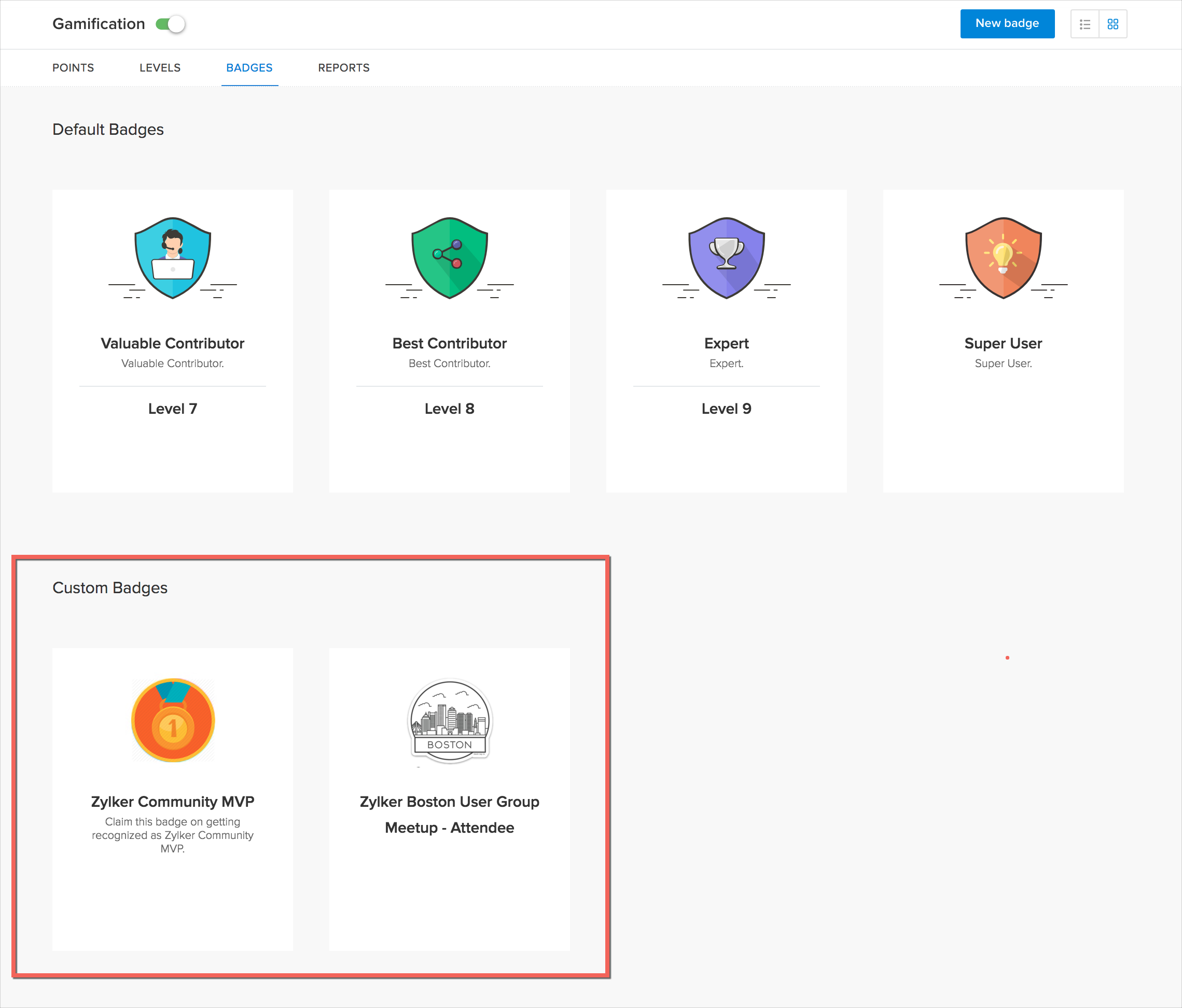Open Valuable Contributor badge title
The width and height of the screenshot is (1182, 1008).
[172, 343]
